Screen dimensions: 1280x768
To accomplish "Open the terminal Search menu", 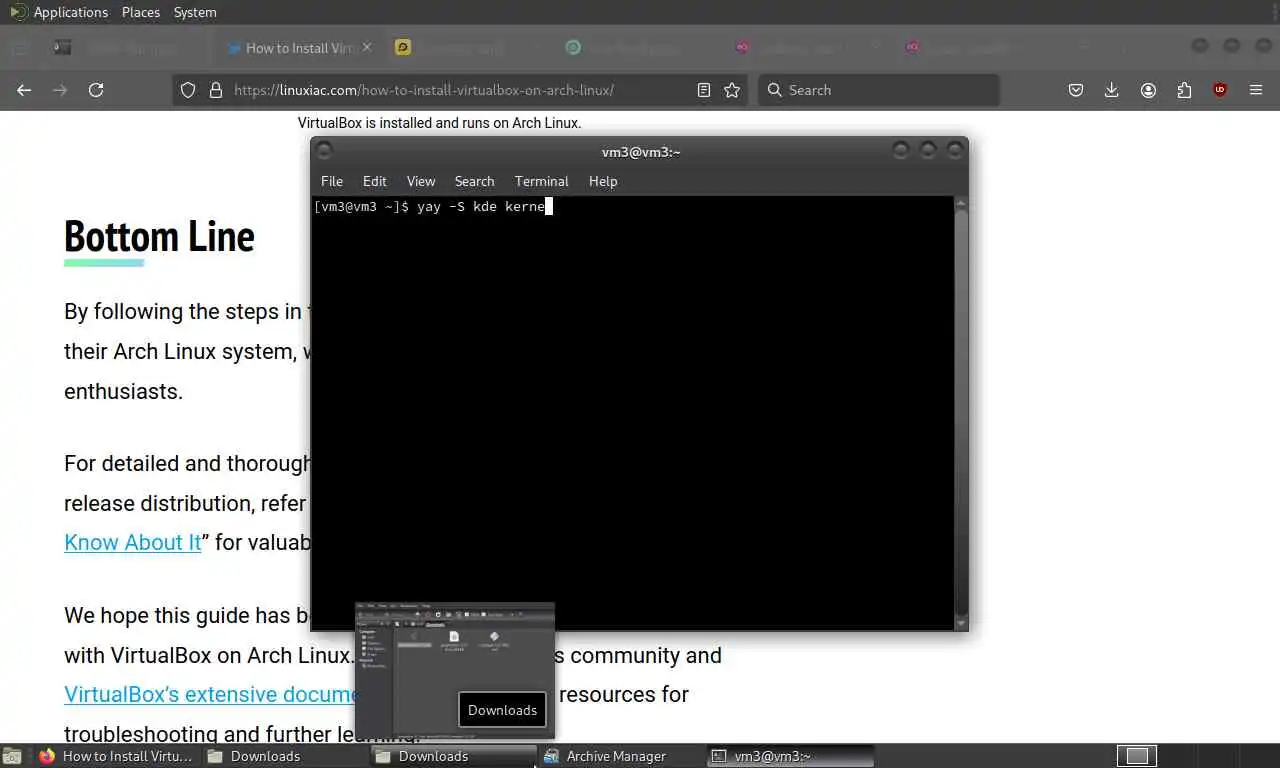I will pyautogui.click(x=475, y=181).
